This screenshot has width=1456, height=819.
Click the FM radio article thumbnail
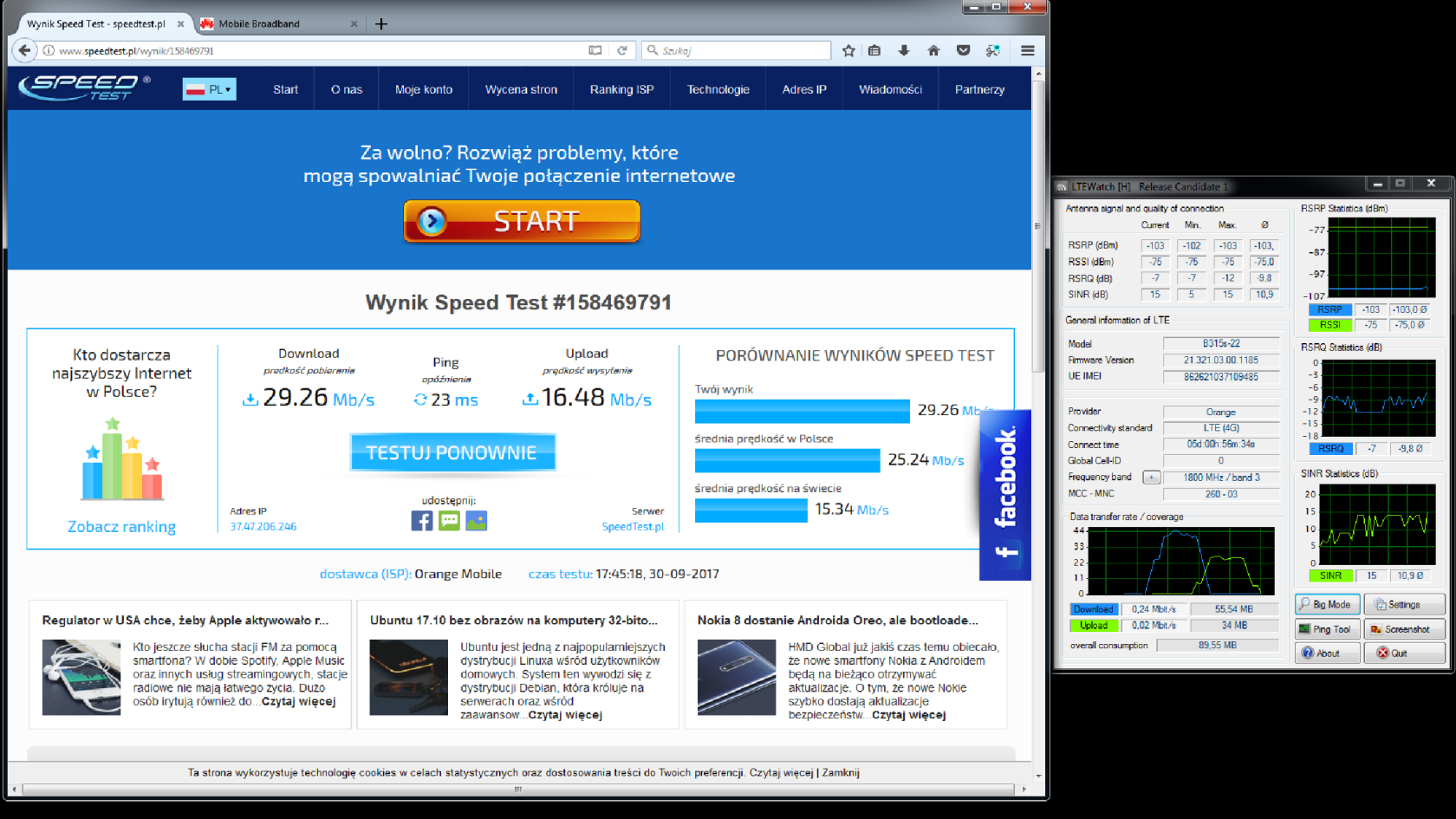(x=81, y=678)
